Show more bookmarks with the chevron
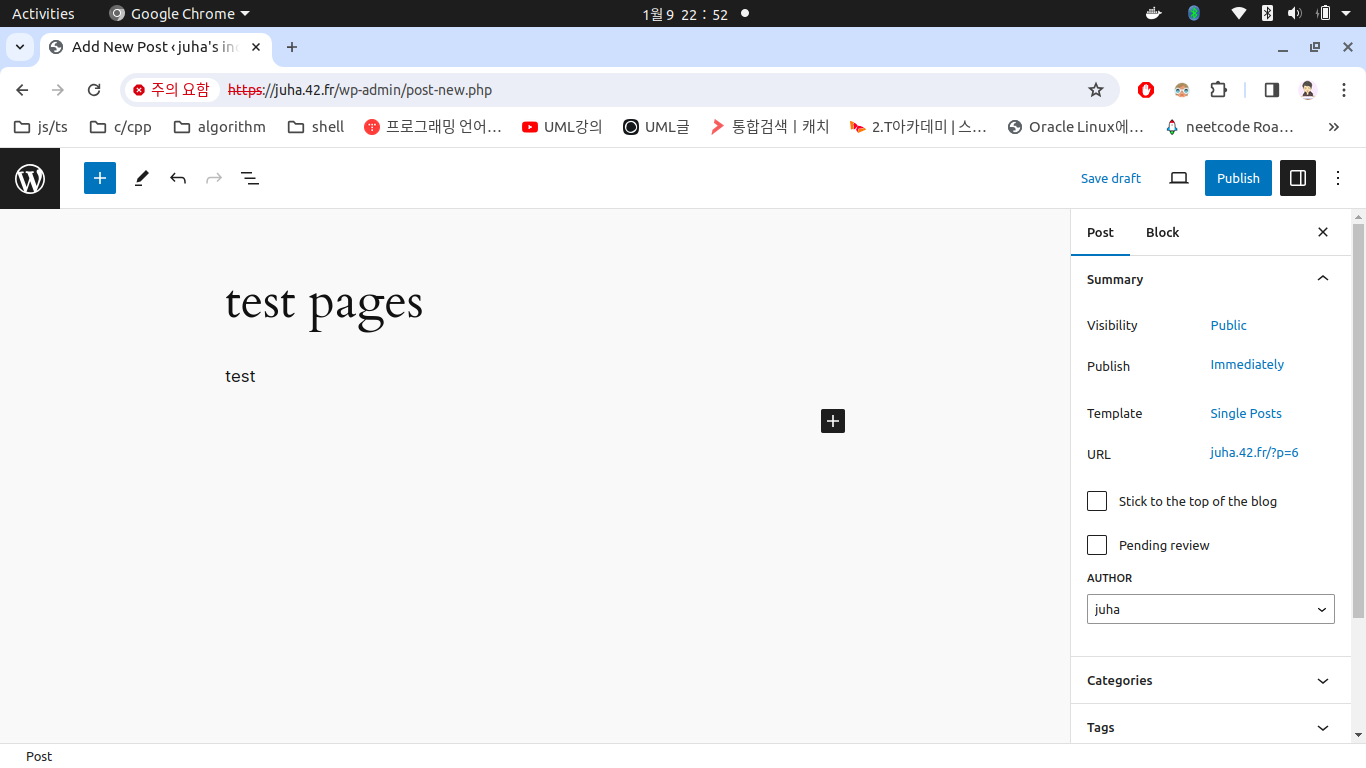Image resolution: width=1366 pixels, height=768 pixels. tap(1333, 127)
